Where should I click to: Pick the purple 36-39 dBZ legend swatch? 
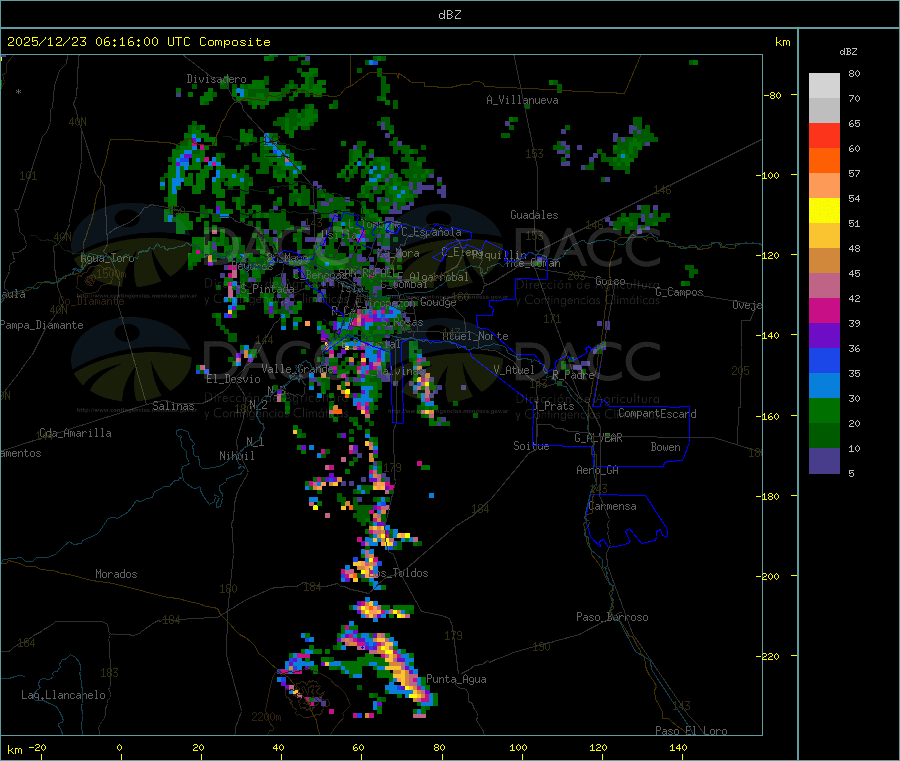(x=824, y=336)
